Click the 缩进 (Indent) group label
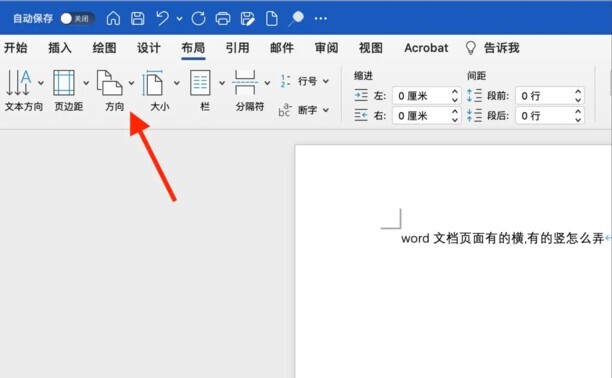This screenshot has height=378, width=612. (363, 76)
